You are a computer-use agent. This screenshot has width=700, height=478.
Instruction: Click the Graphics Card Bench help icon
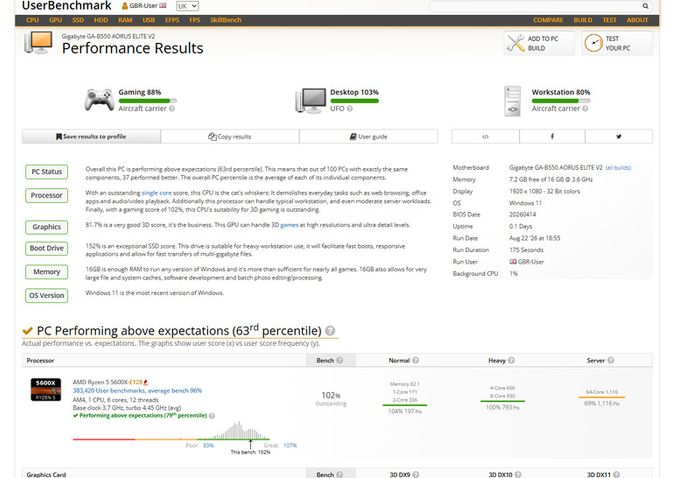coord(340,474)
